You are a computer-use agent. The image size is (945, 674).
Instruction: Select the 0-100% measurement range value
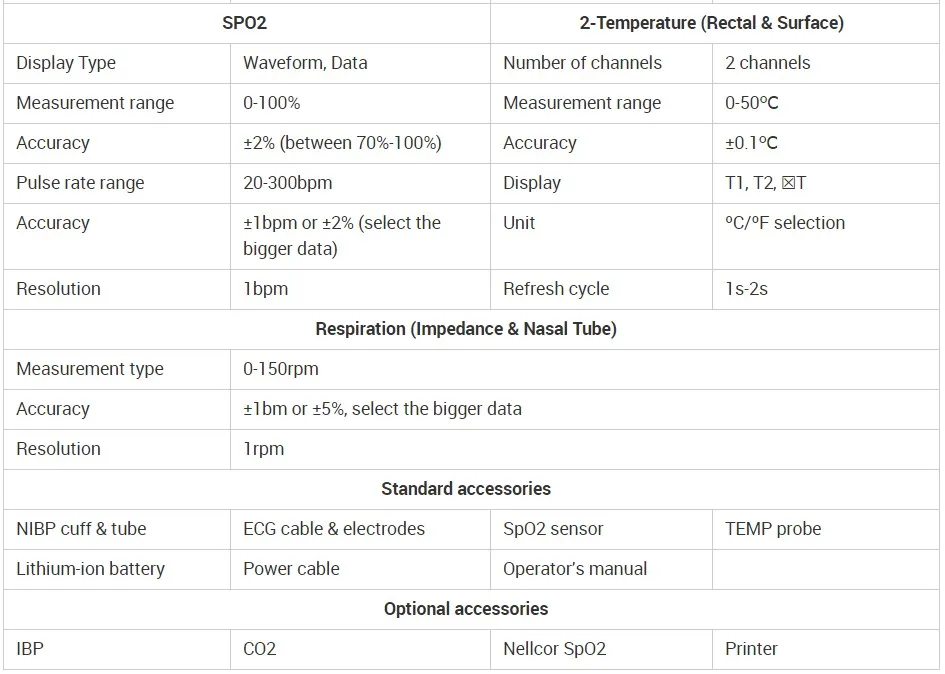tap(271, 102)
